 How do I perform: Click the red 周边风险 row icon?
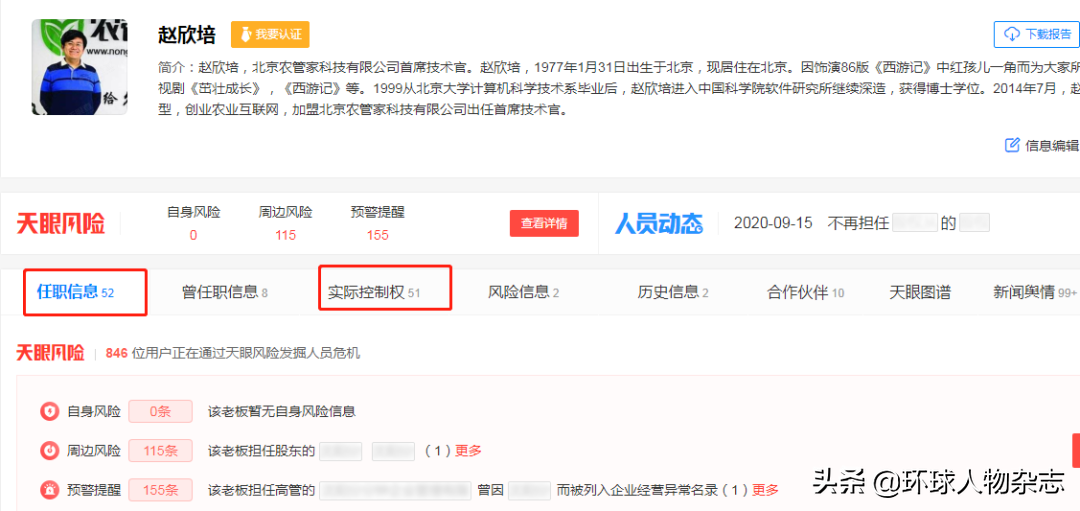49,451
